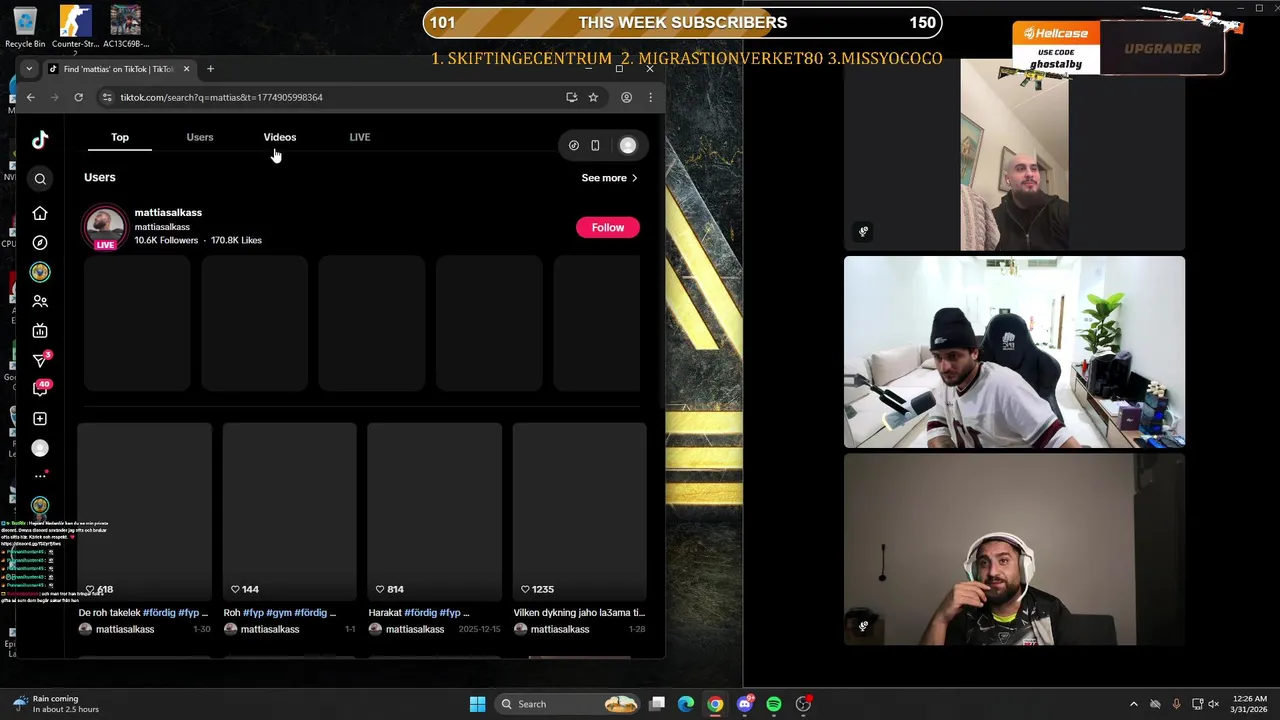
Task: Open the TikTok sidebar search icon
Action: [40, 179]
